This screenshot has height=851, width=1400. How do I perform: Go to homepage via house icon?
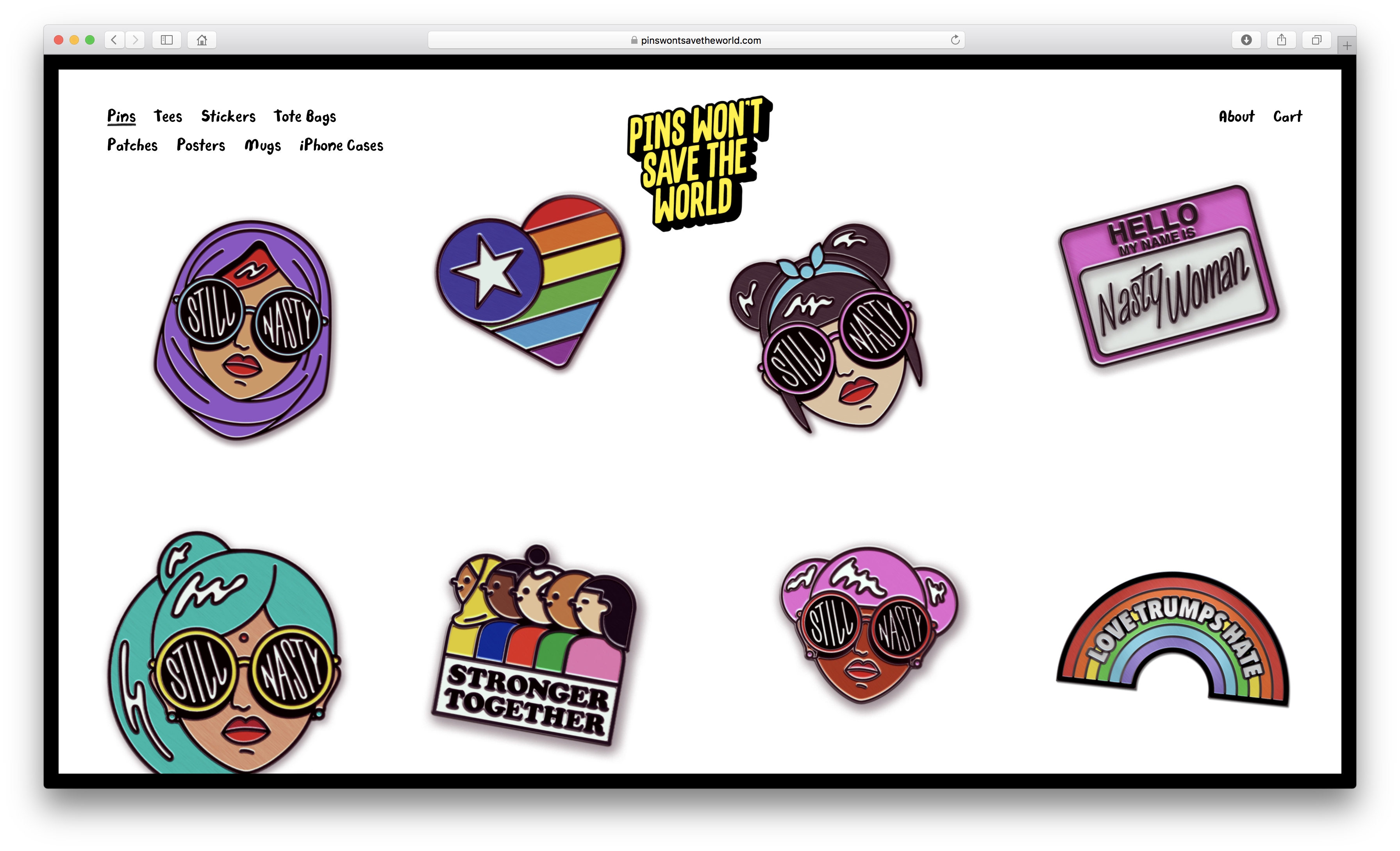pyautogui.click(x=202, y=40)
